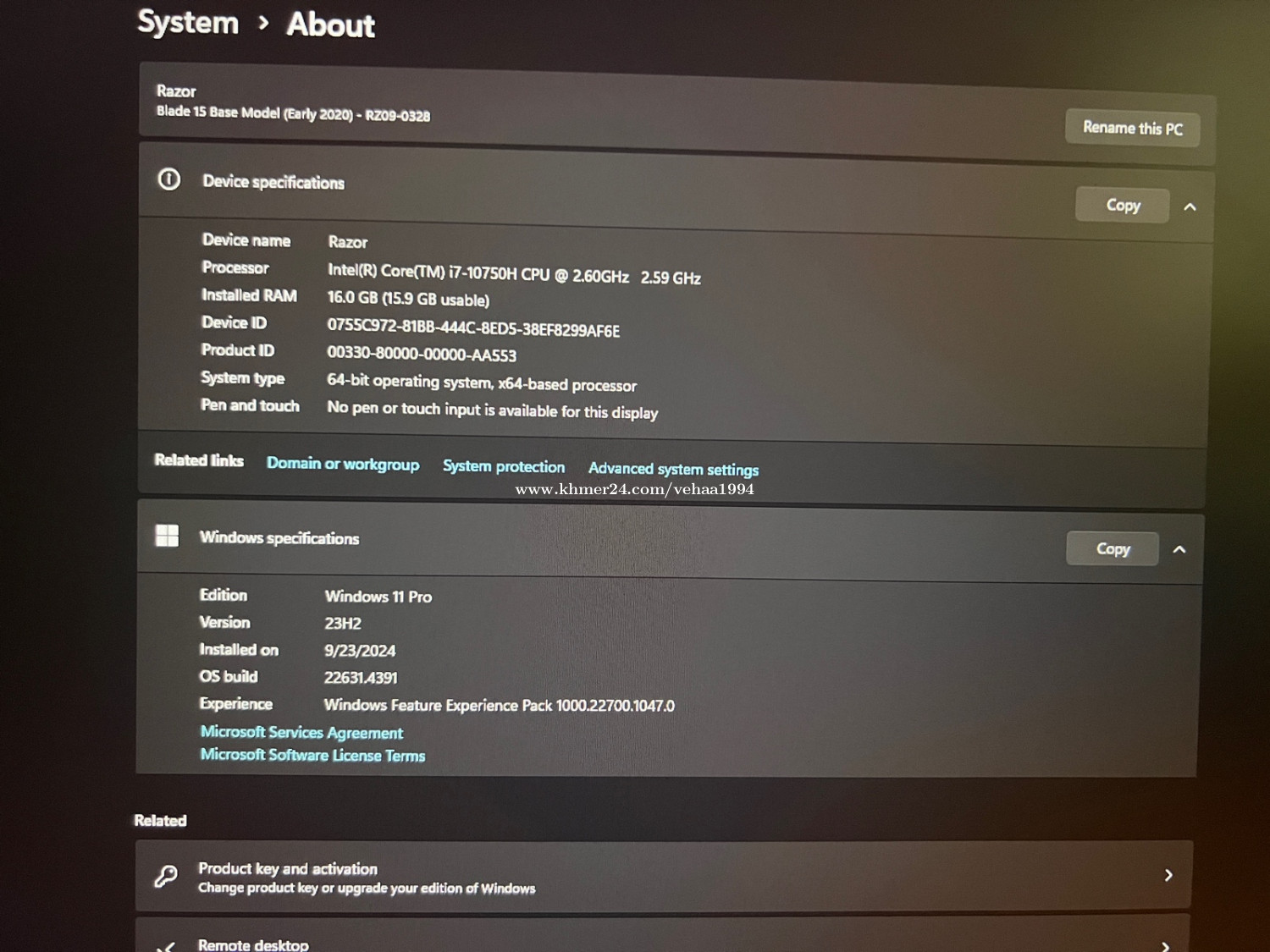The image size is (1270, 952).
Task: Click the OS build label
Action: pyautogui.click(x=228, y=676)
